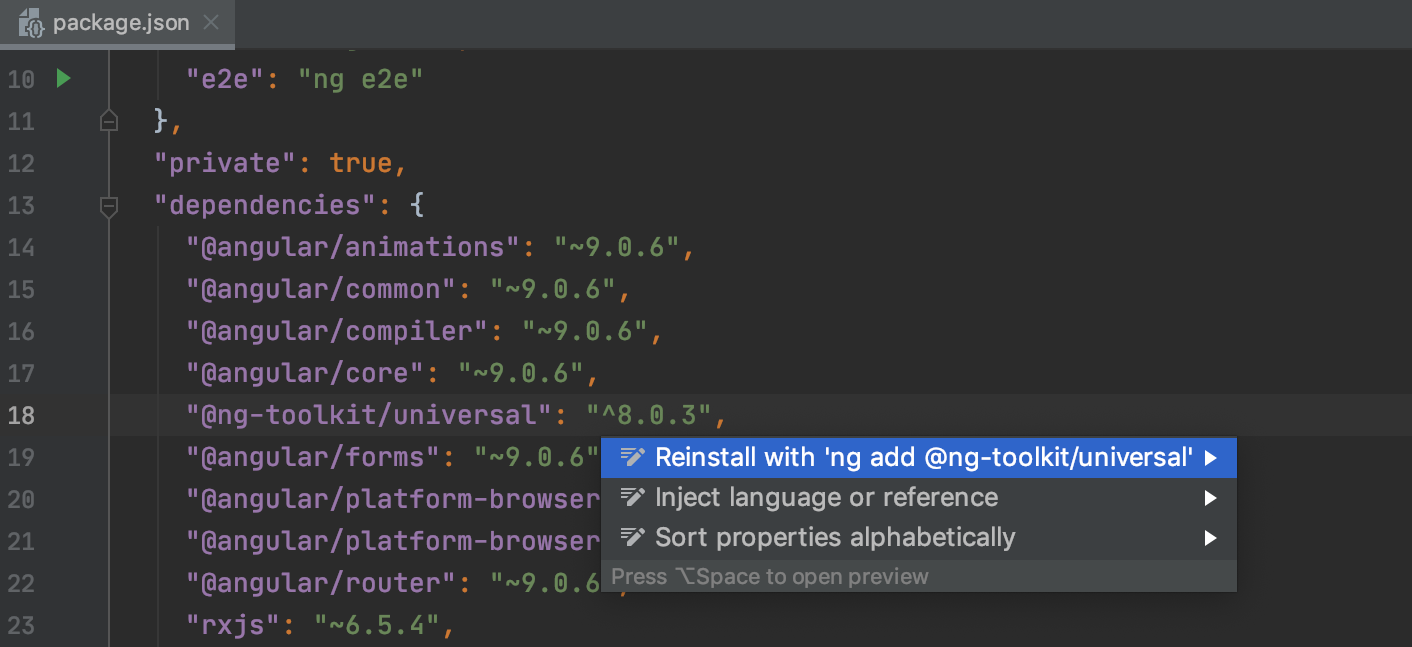This screenshot has height=647, width=1412.
Task: Collapse the dependencies block fold marker
Action: [109, 205]
